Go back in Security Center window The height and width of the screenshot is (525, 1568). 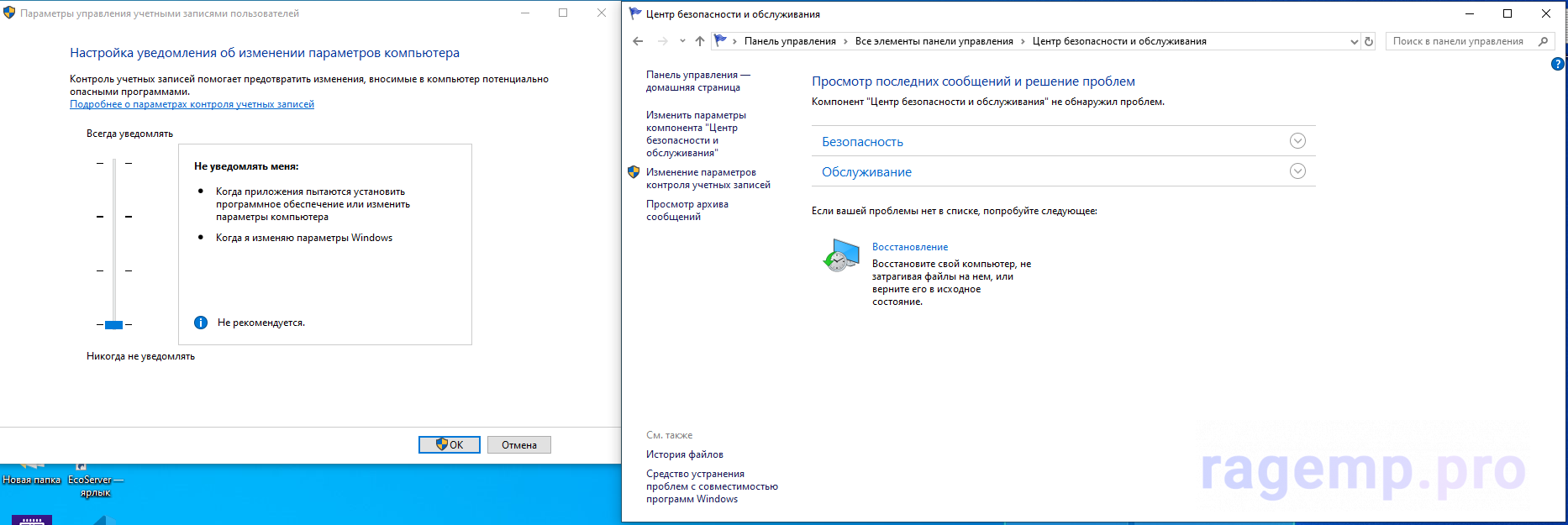coord(638,41)
